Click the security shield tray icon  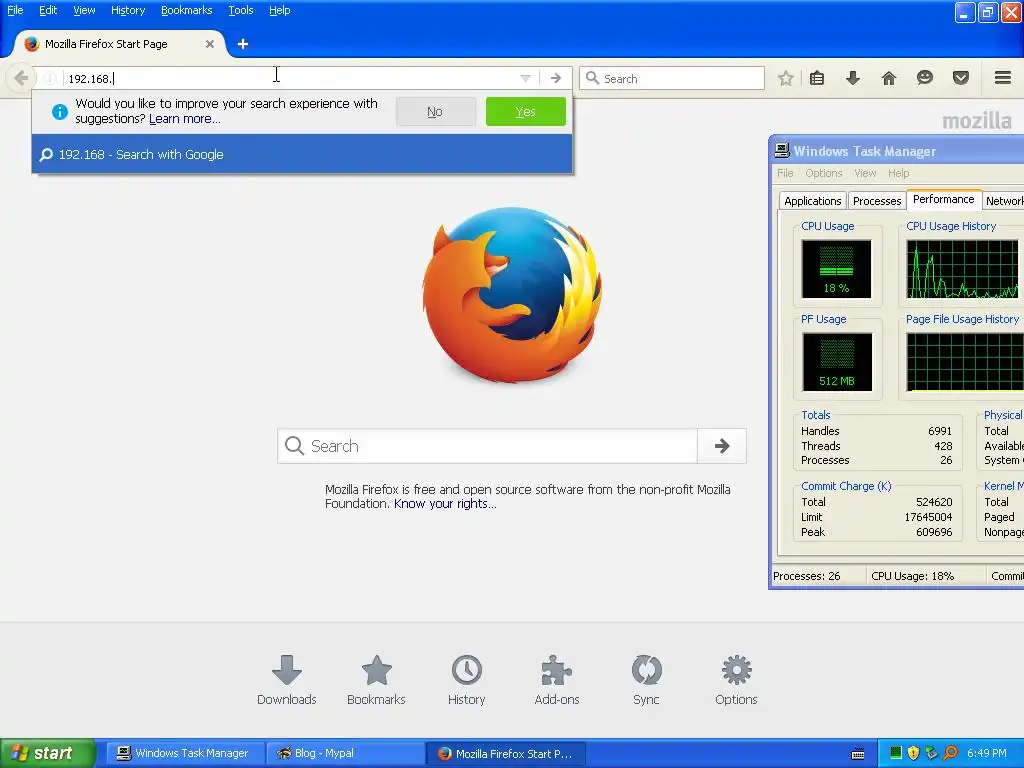tap(914, 753)
